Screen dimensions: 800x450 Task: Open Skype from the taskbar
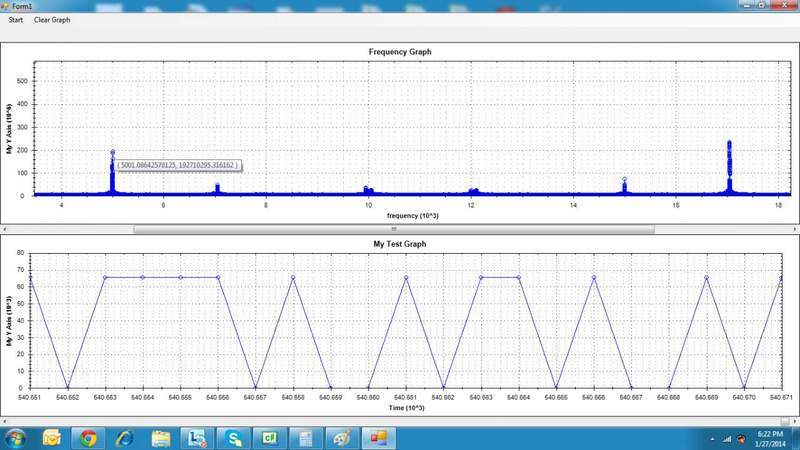[234, 437]
